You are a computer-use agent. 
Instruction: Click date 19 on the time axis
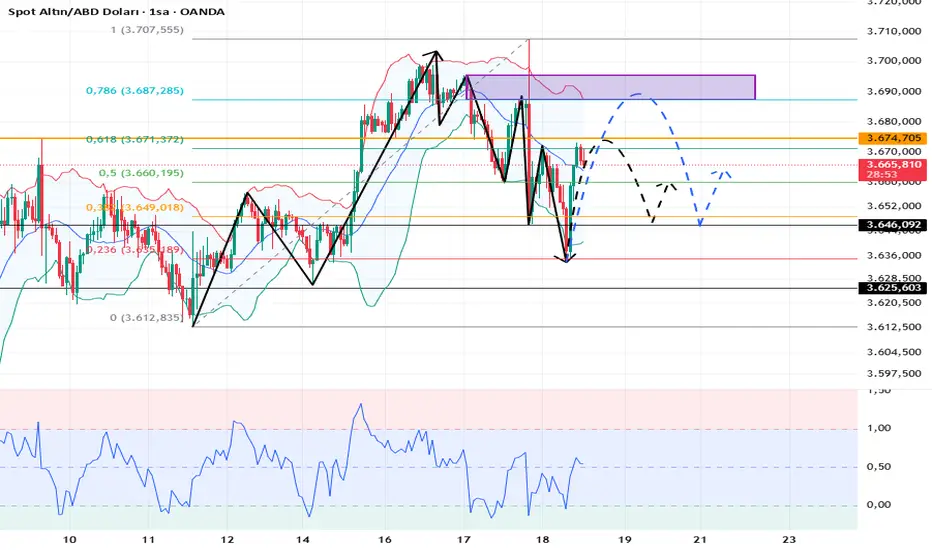(624, 539)
